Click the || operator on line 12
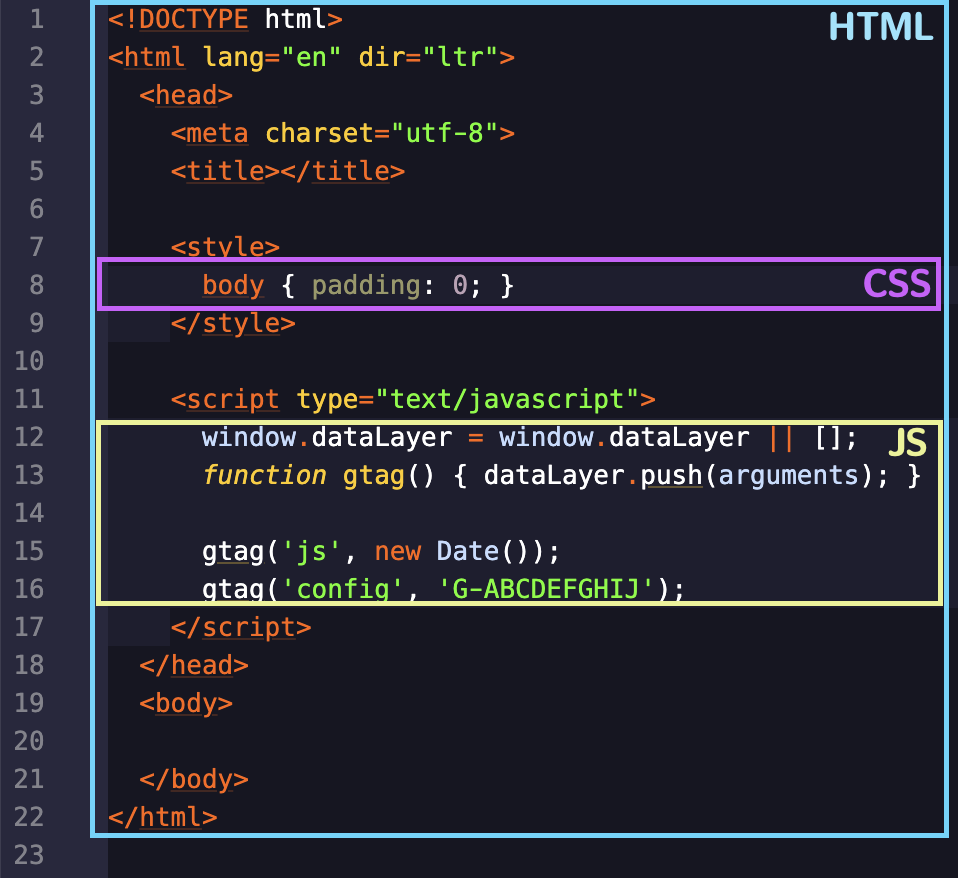Screen dimensions: 958x878 coord(781,437)
